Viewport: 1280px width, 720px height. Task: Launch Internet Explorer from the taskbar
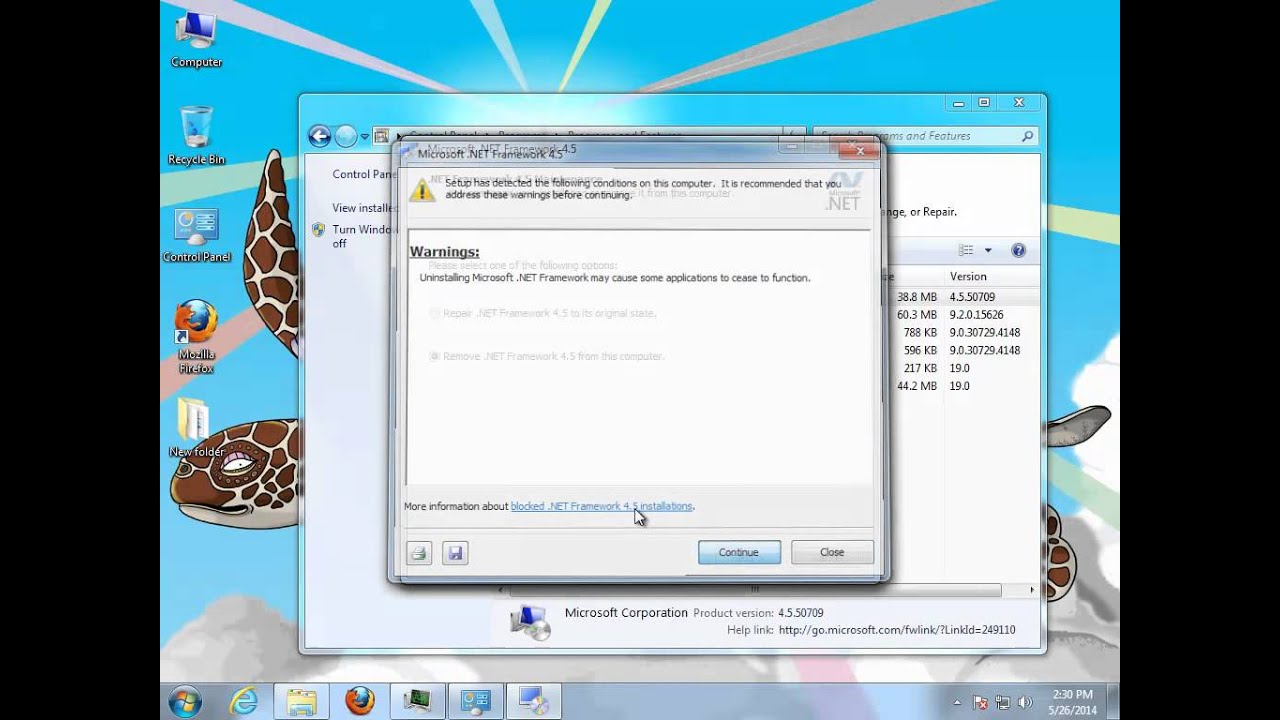[244, 701]
